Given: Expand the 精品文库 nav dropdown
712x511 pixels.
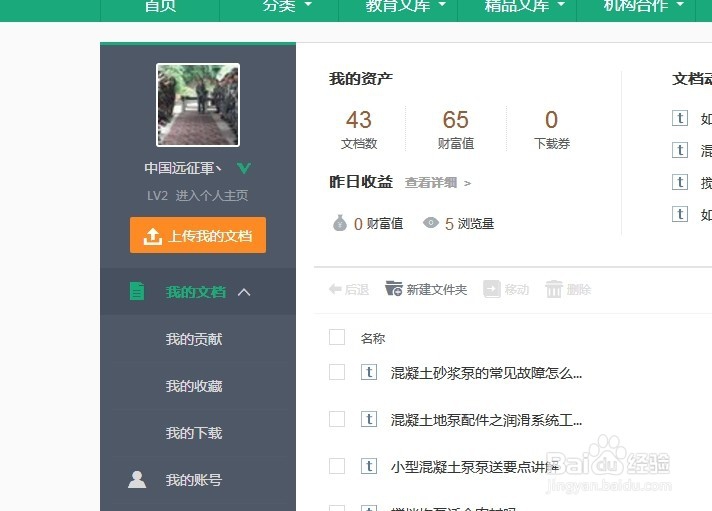Looking at the screenshot, I should (x=524, y=6).
